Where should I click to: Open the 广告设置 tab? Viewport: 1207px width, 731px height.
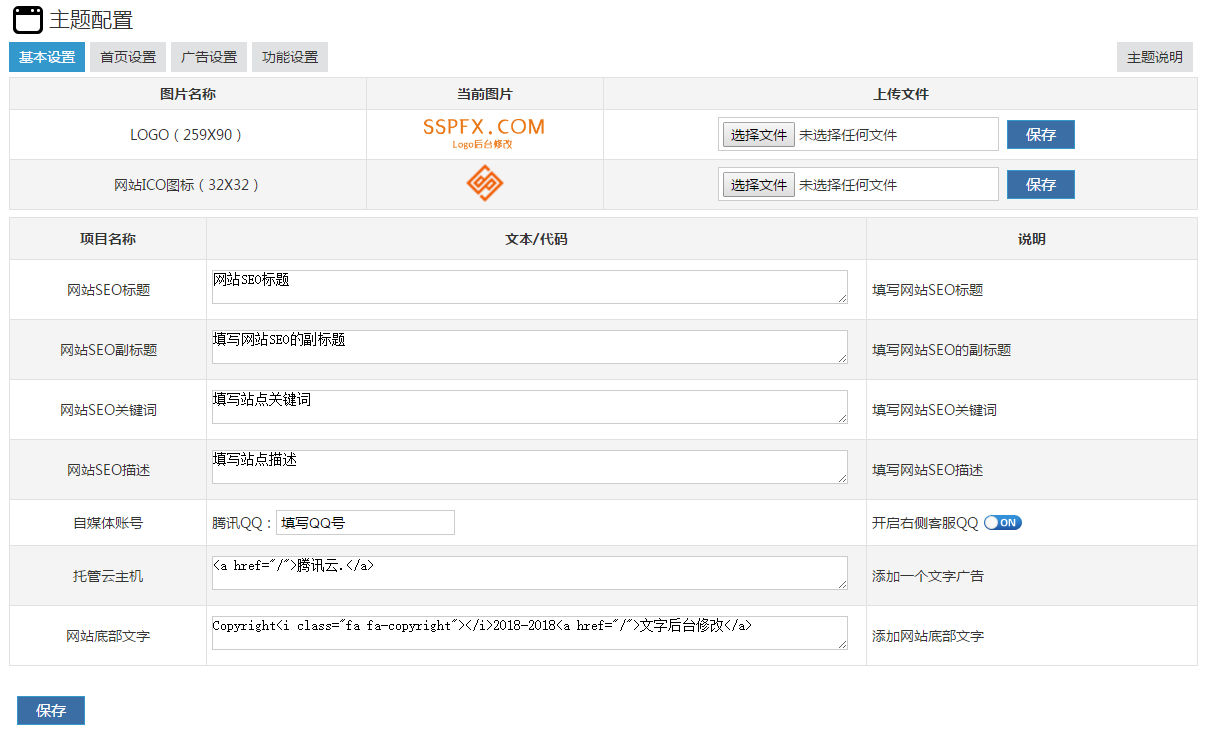coord(209,57)
